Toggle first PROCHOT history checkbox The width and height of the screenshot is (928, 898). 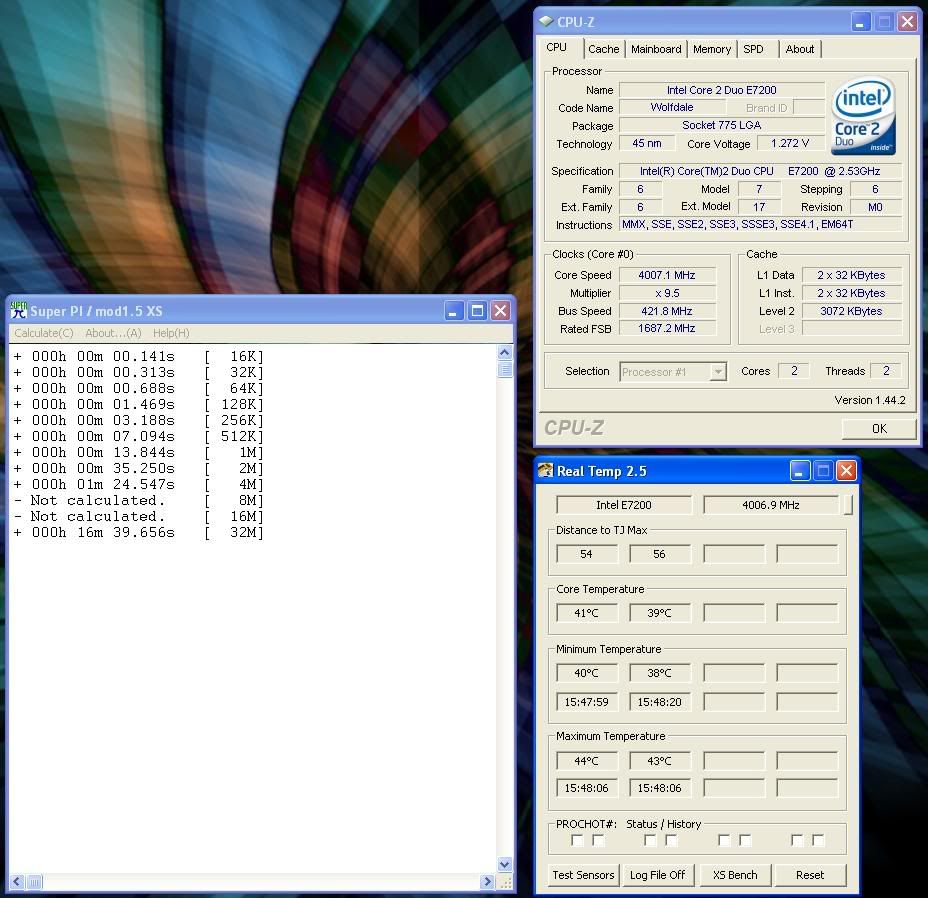[x=598, y=840]
